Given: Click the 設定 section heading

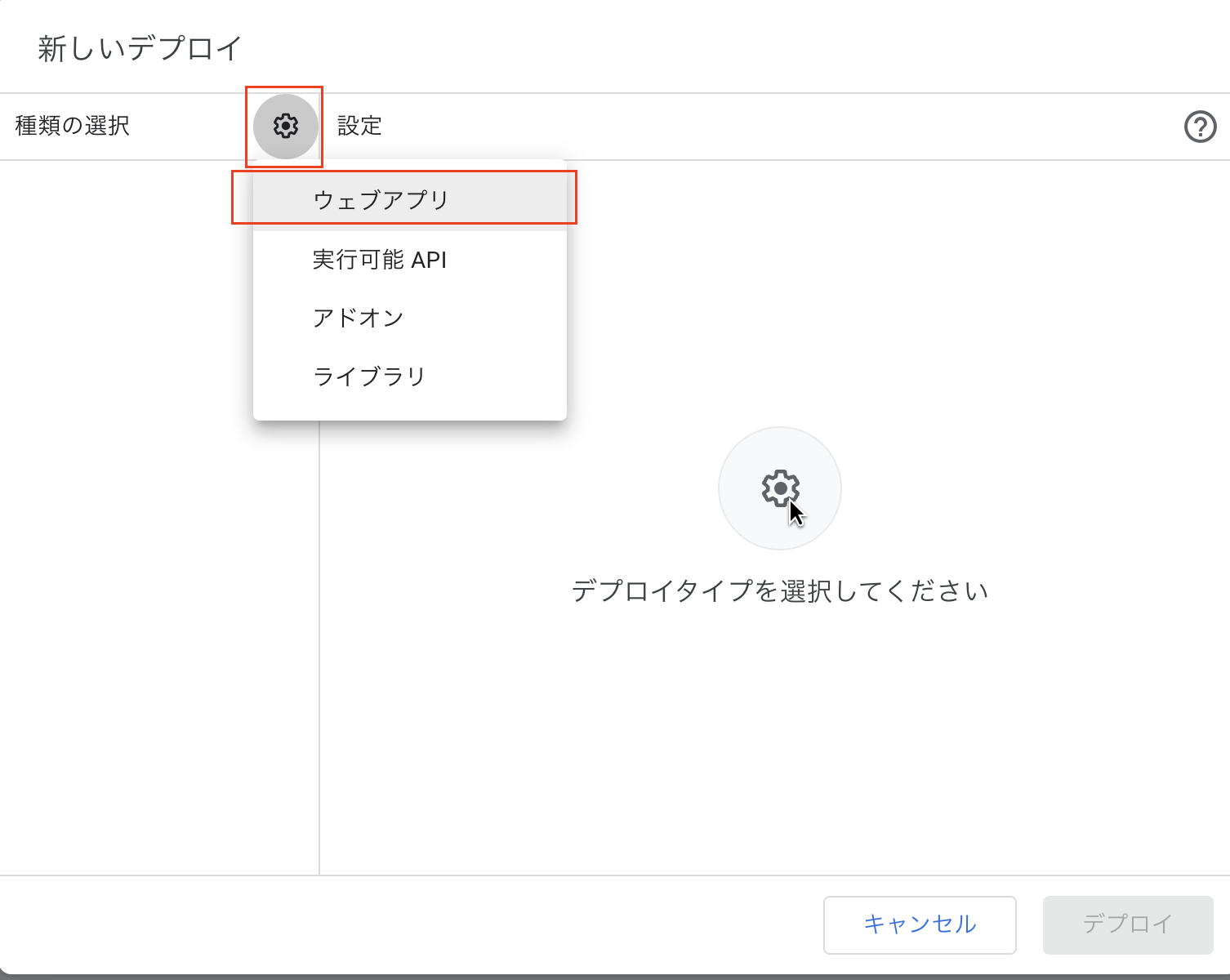Looking at the screenshot, I should pos(359,126).
